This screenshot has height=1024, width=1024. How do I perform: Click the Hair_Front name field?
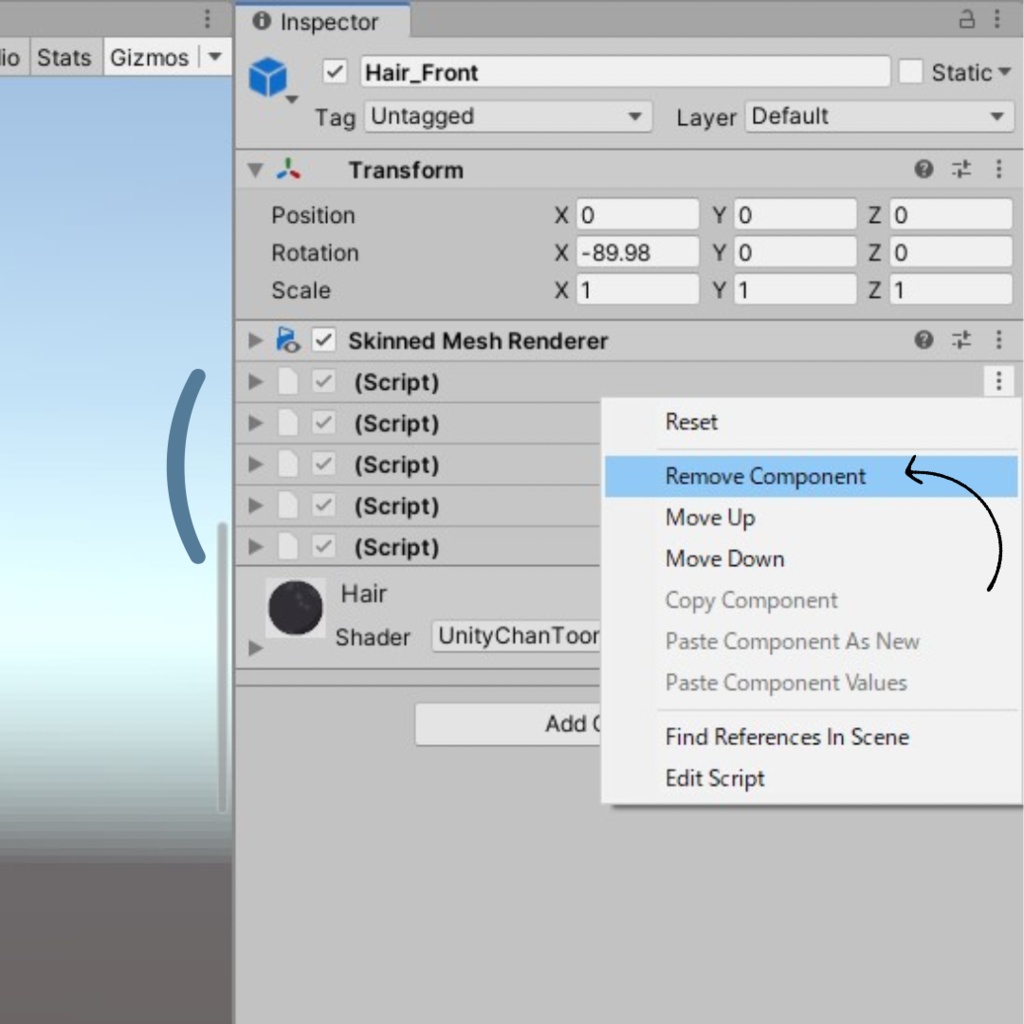tap(625, 72)
